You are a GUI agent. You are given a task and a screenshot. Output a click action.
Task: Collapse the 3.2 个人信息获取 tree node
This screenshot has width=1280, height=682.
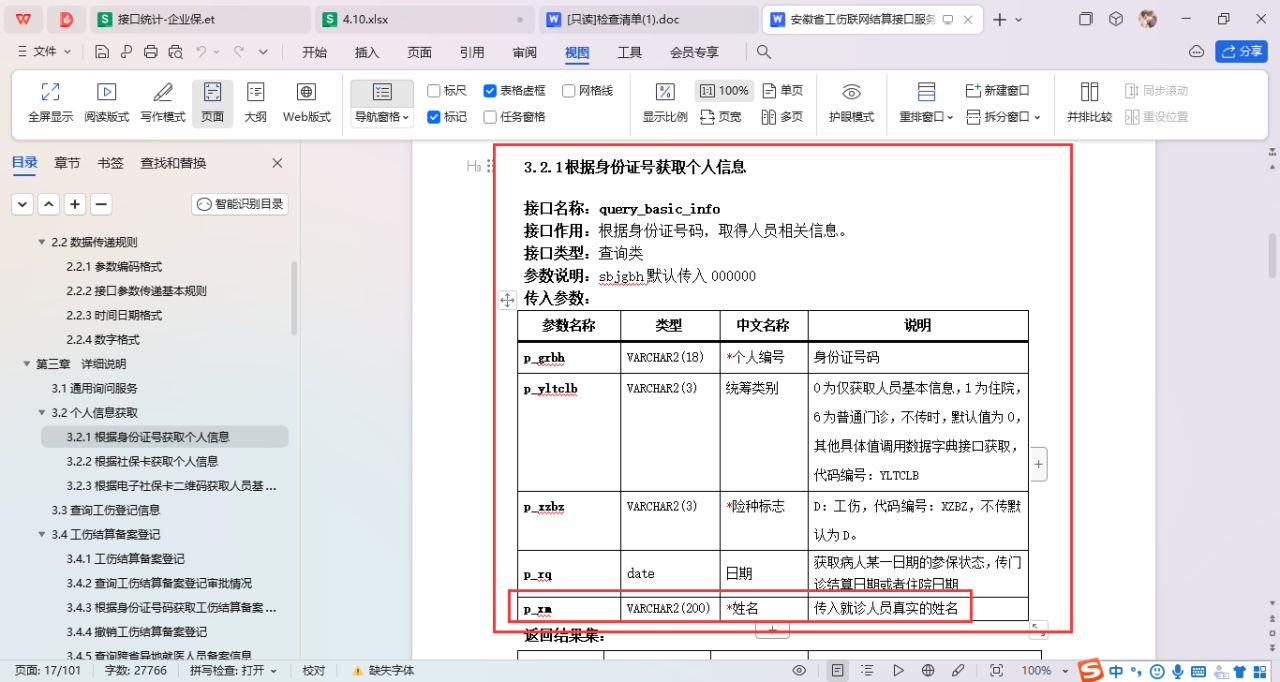43,412
